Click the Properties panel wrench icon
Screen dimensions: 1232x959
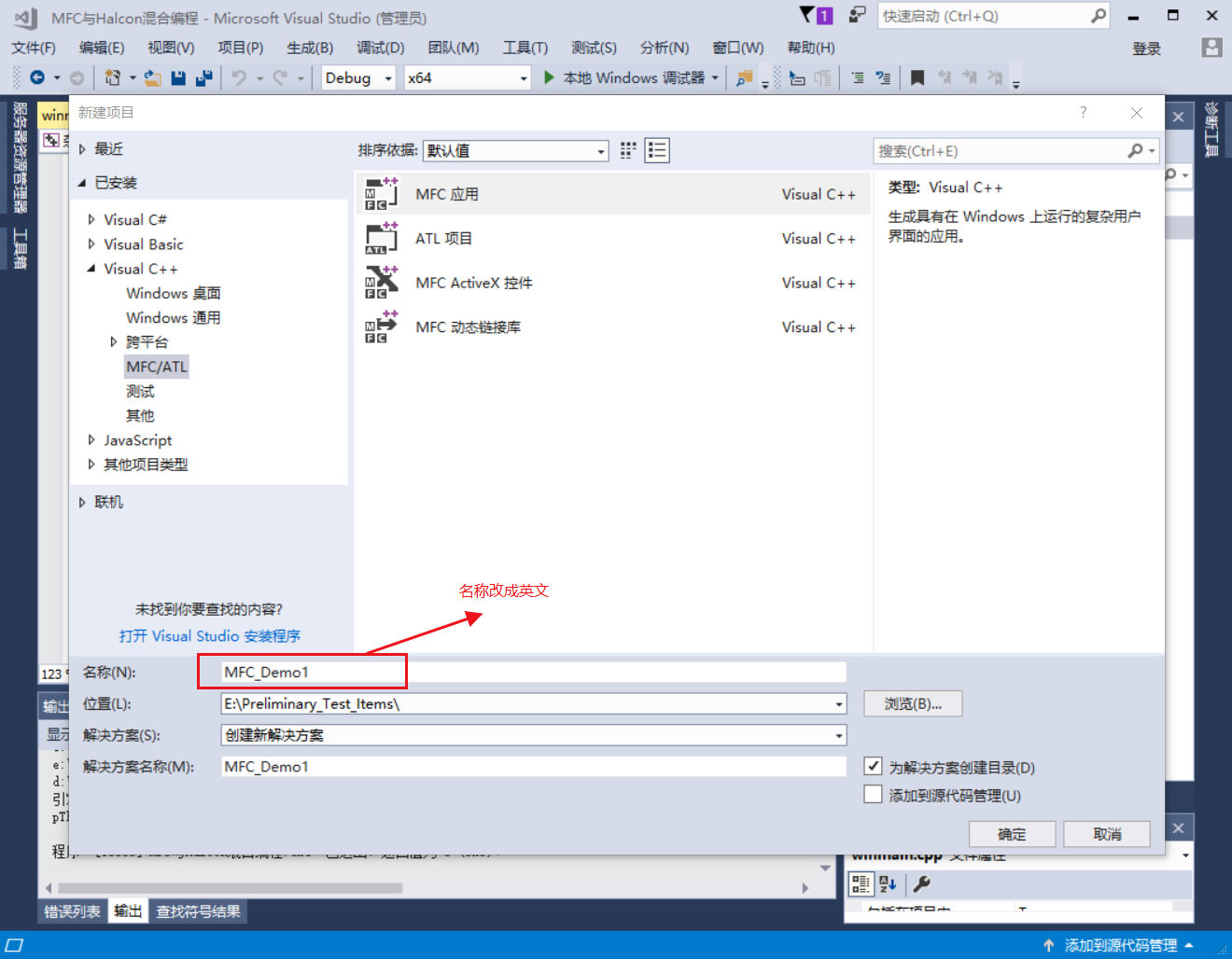point(921,883)
